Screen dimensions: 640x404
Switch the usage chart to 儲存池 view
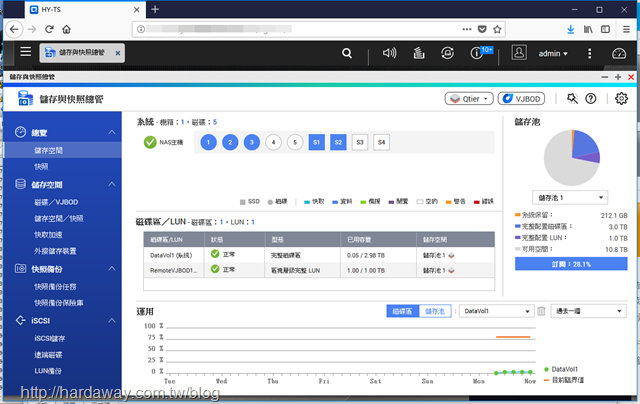(x=435, y=311)
